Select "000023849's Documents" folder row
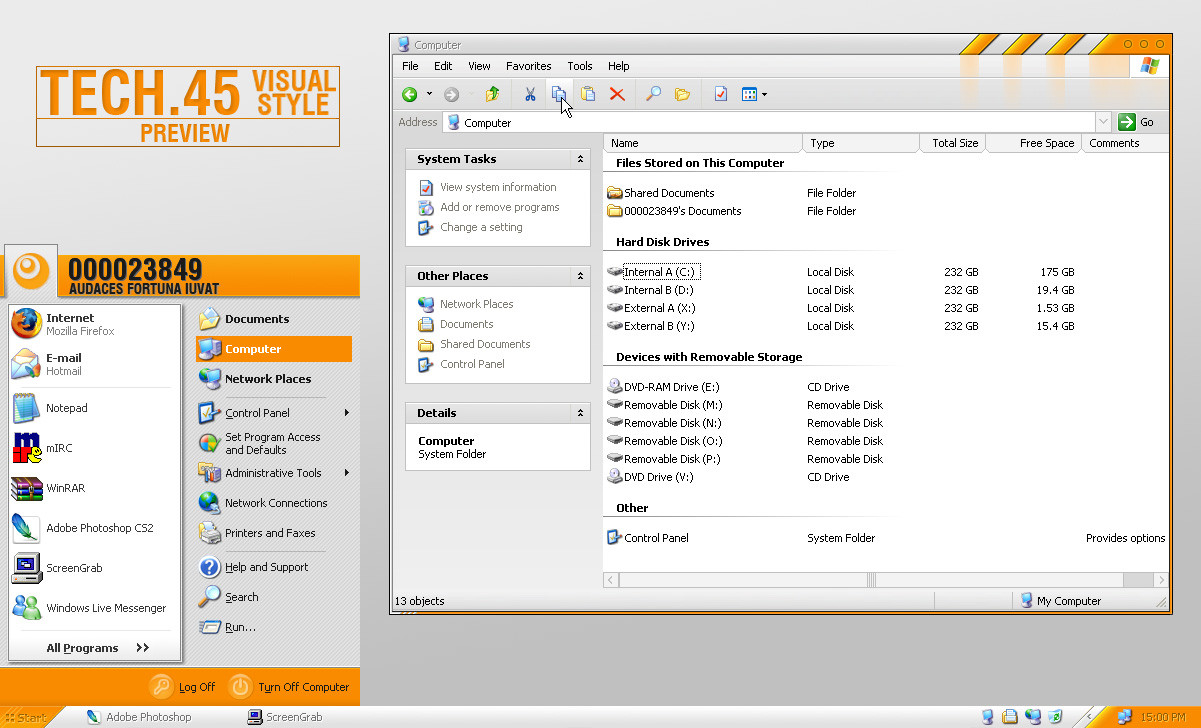 [674, 211]
